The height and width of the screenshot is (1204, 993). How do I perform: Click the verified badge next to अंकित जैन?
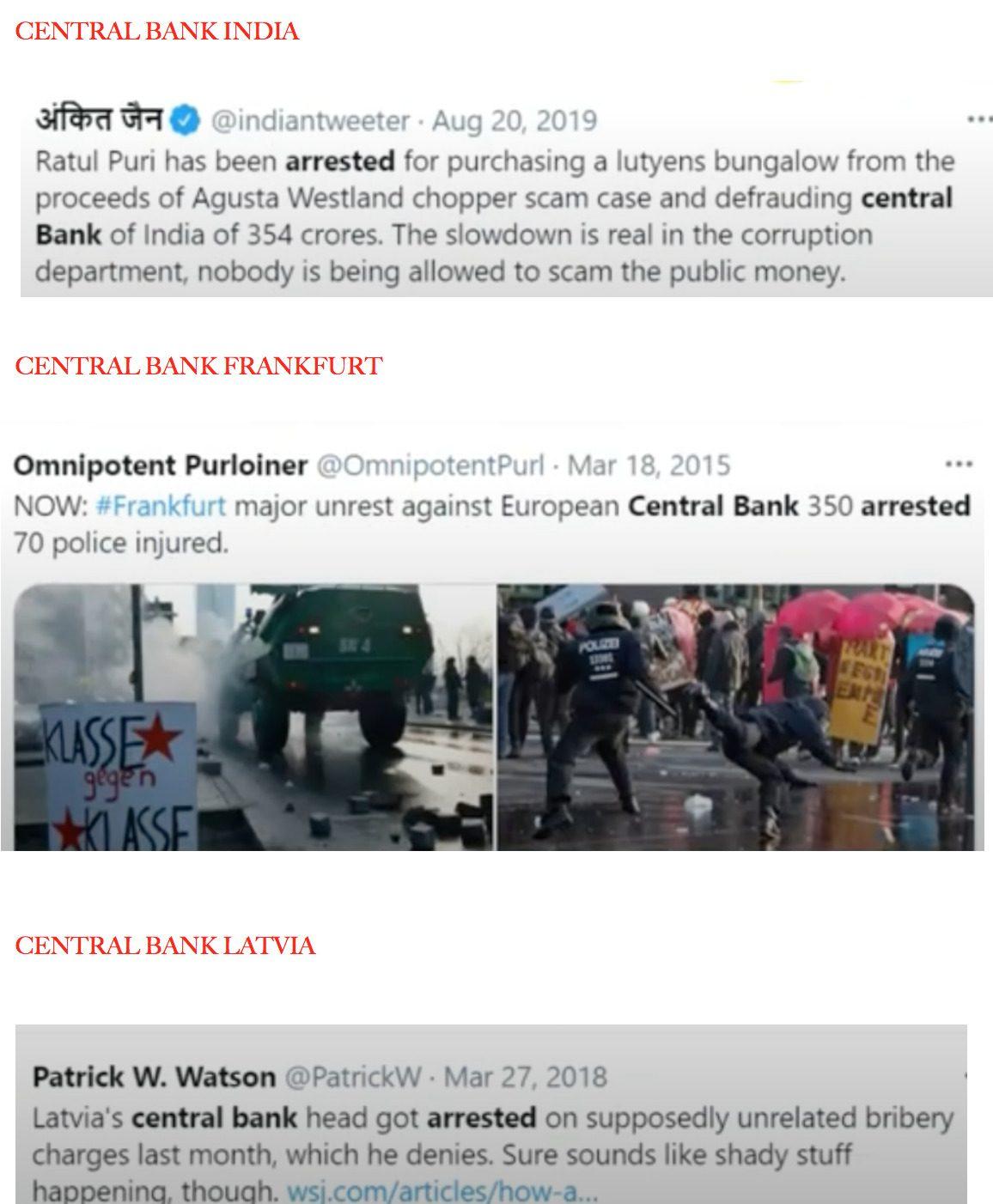tap(186, 119)
